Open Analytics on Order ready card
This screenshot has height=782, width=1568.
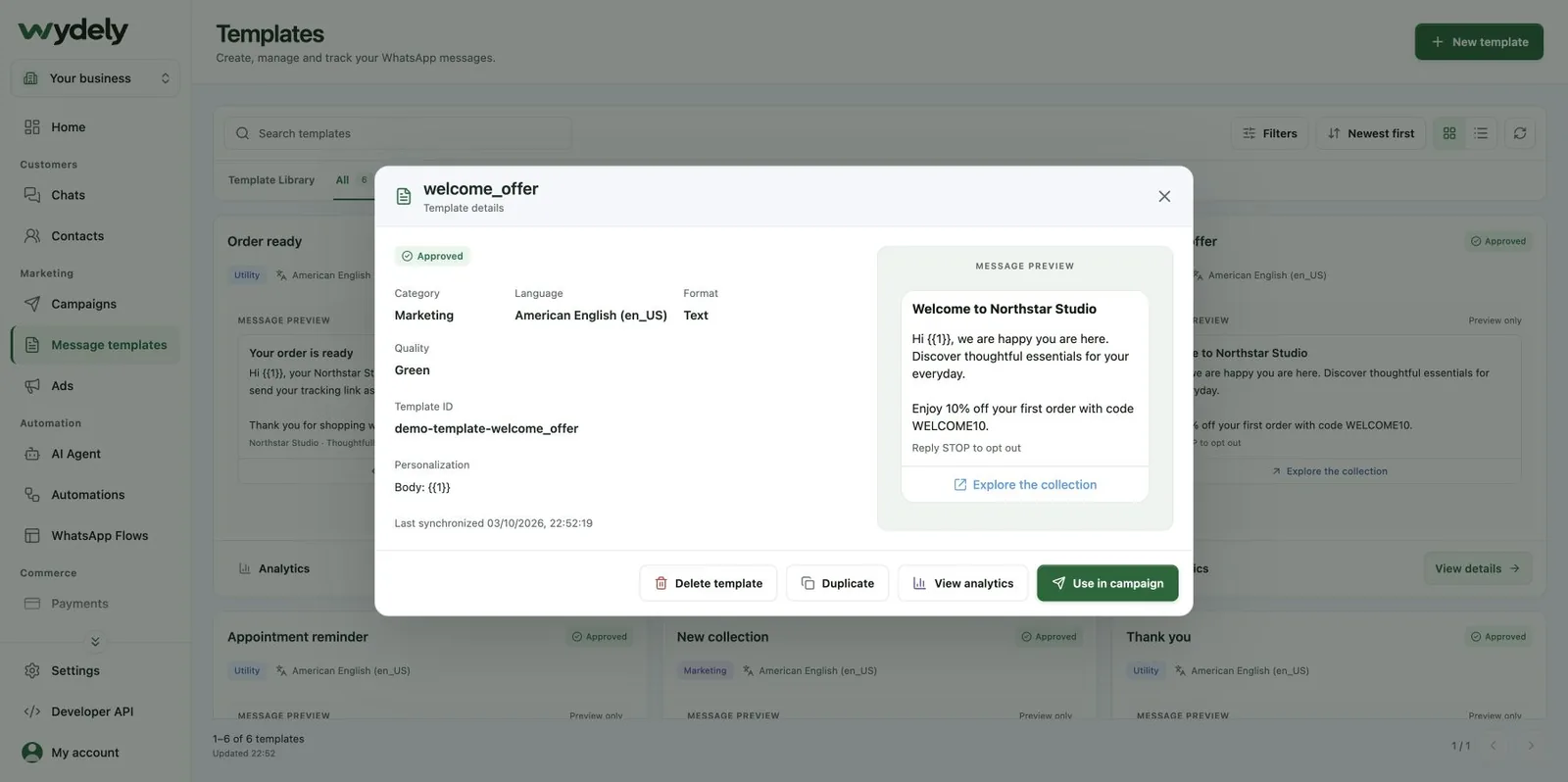(274, 568)
